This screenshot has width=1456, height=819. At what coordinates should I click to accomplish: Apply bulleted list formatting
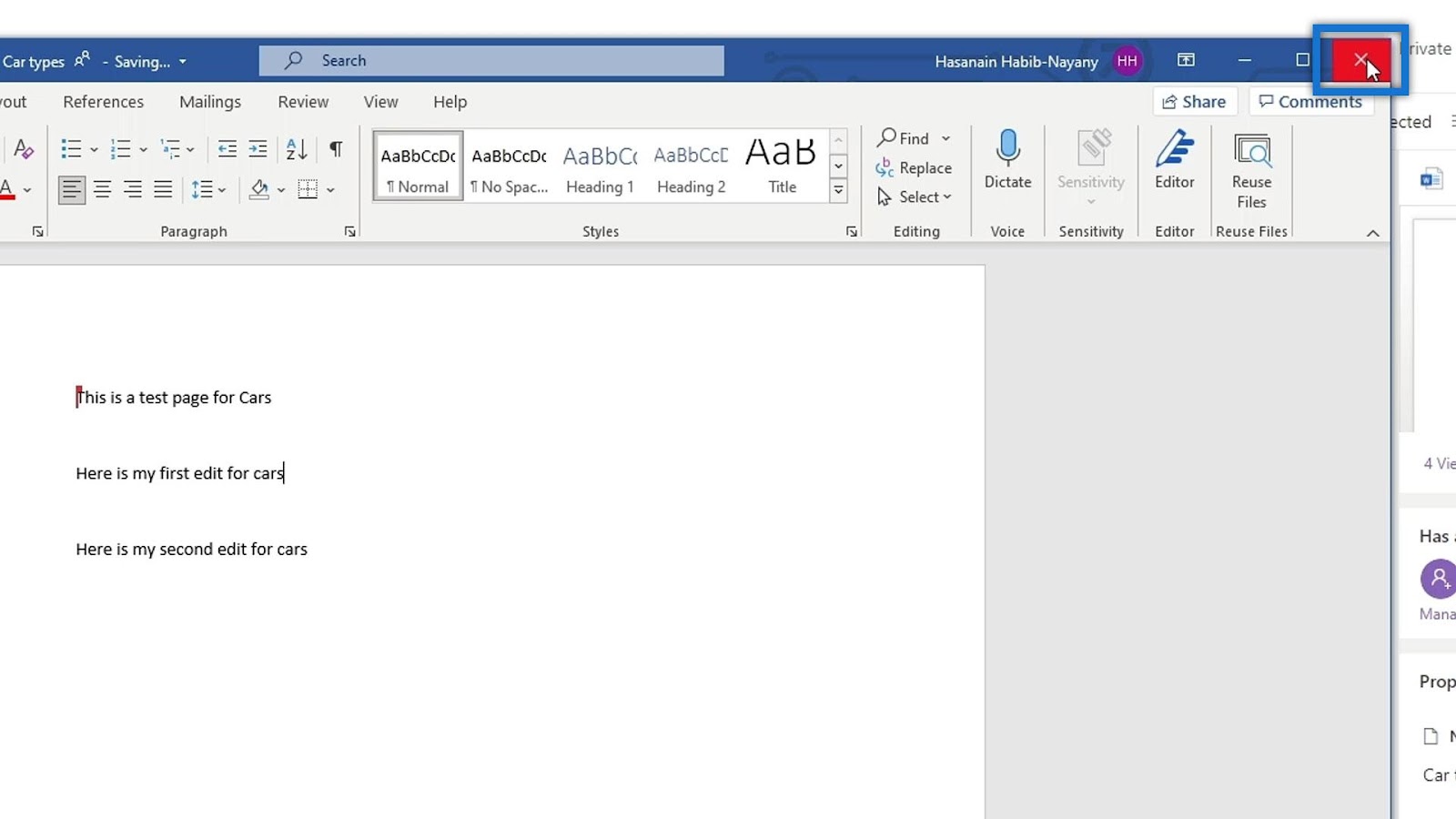pos(71,149)
